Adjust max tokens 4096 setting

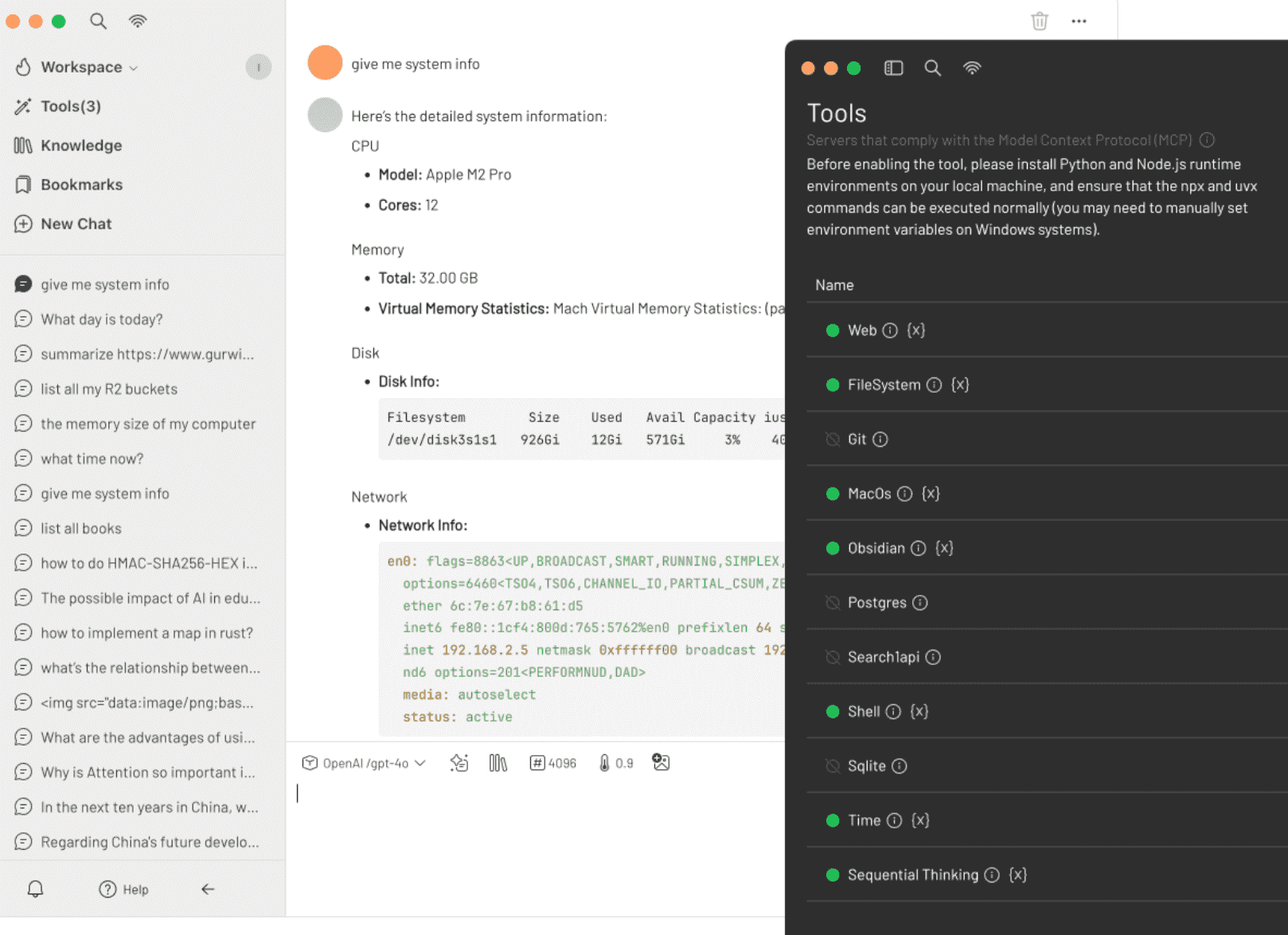coord(553,763)
